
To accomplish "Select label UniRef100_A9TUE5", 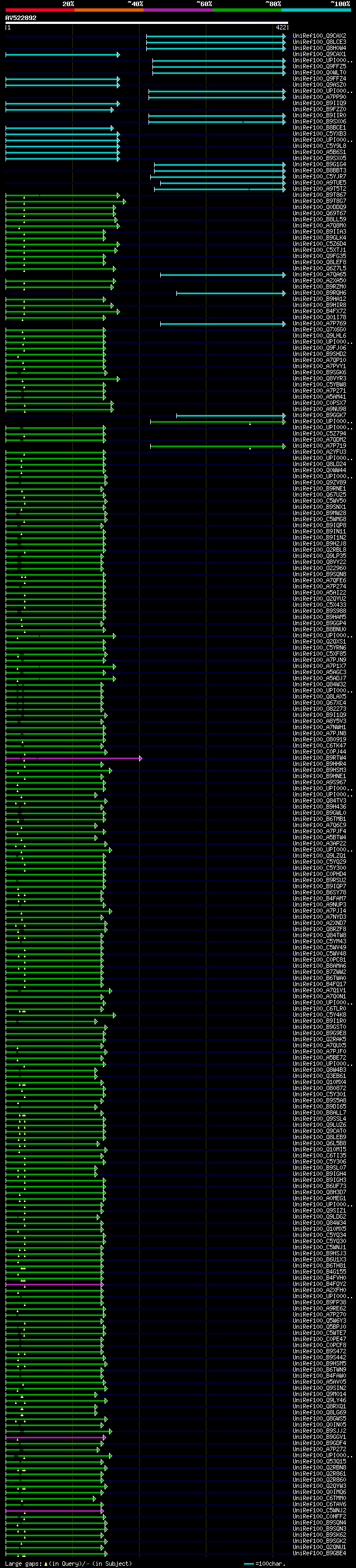I will (319, 182).
